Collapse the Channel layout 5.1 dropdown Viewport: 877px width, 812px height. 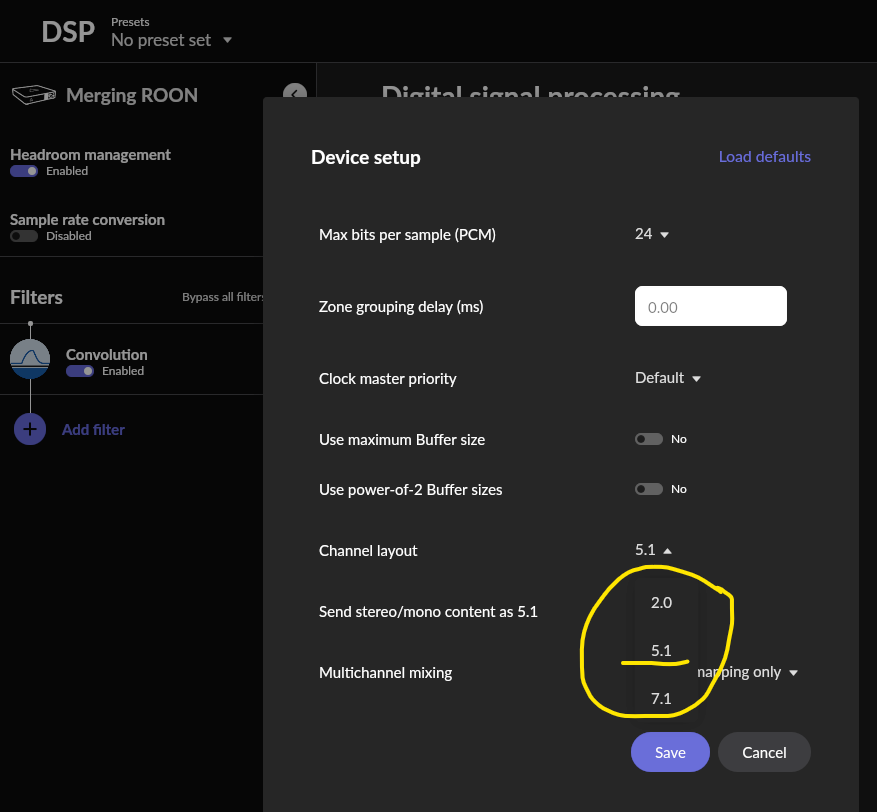(x=653, y=550)
